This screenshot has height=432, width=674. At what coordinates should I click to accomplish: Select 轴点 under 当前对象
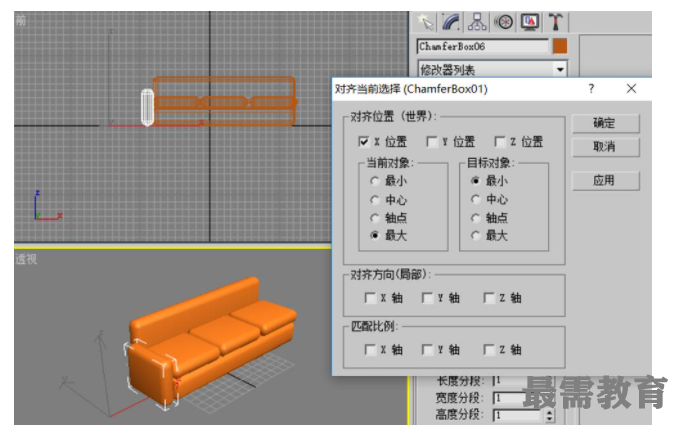(375, 218)
